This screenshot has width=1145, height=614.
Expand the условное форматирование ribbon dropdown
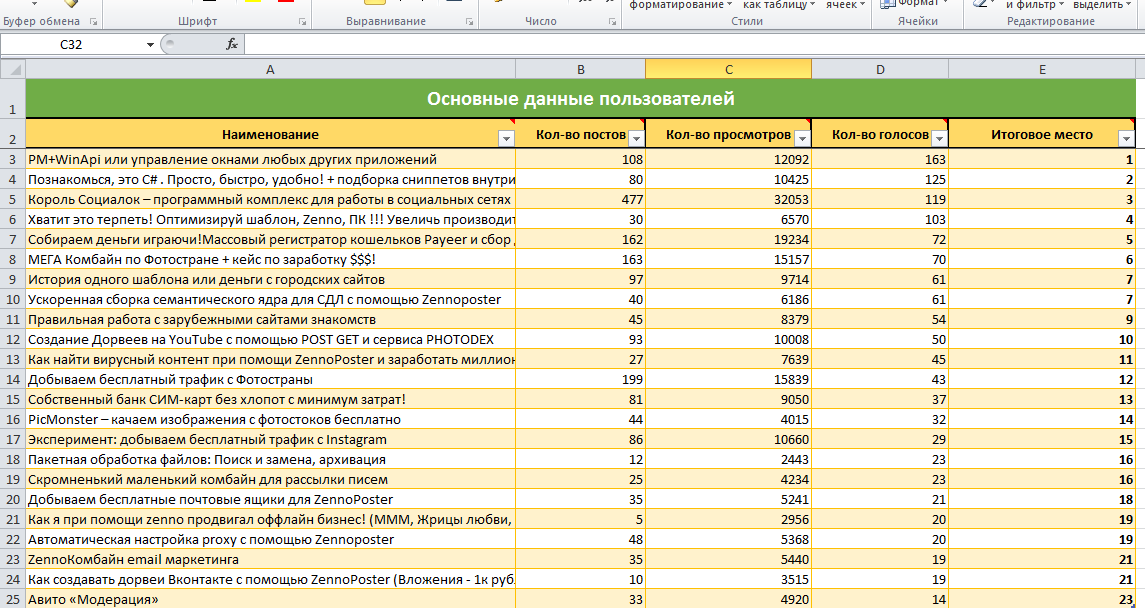click(x=680, y=5)
